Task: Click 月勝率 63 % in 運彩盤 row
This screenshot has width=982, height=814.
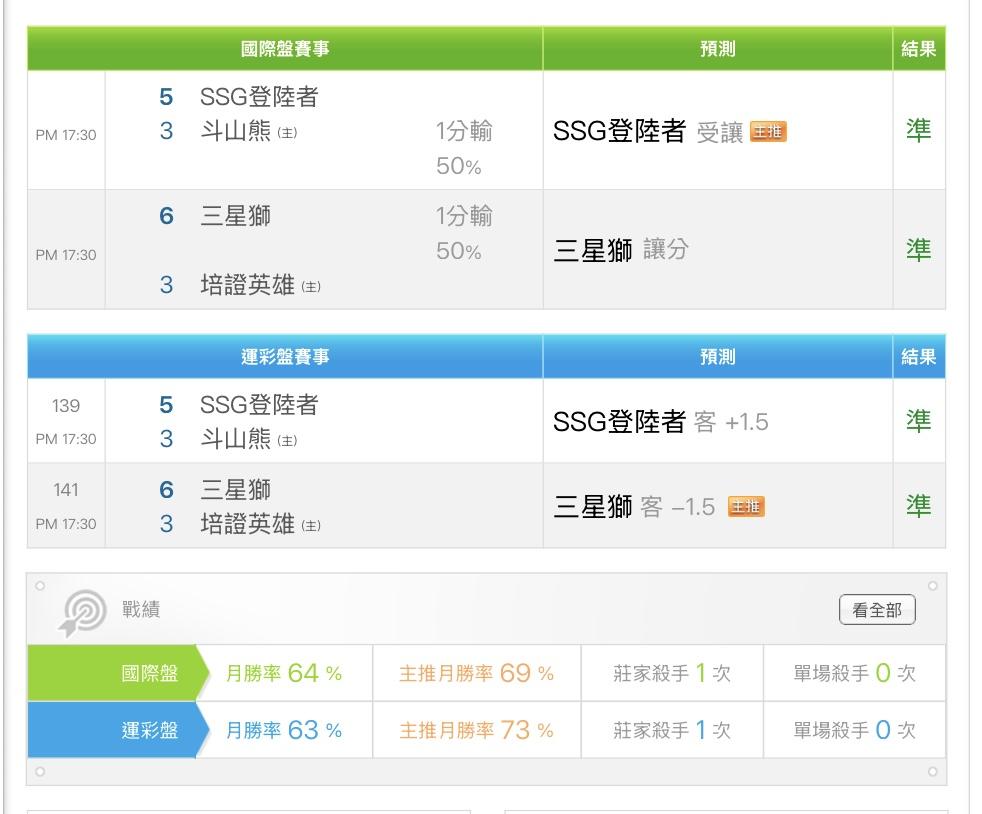Action: [284, 729]
